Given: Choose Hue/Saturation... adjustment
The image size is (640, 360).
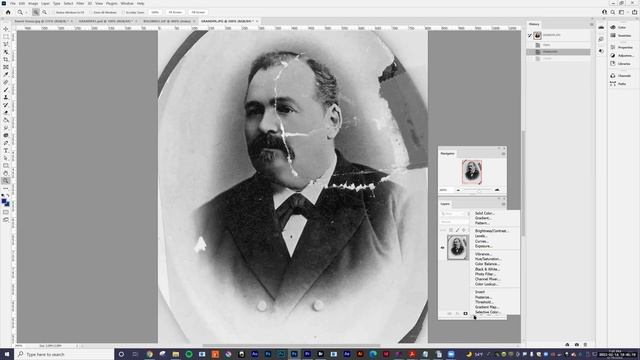Looking at the screenshot, I should [x=488, y=259].
